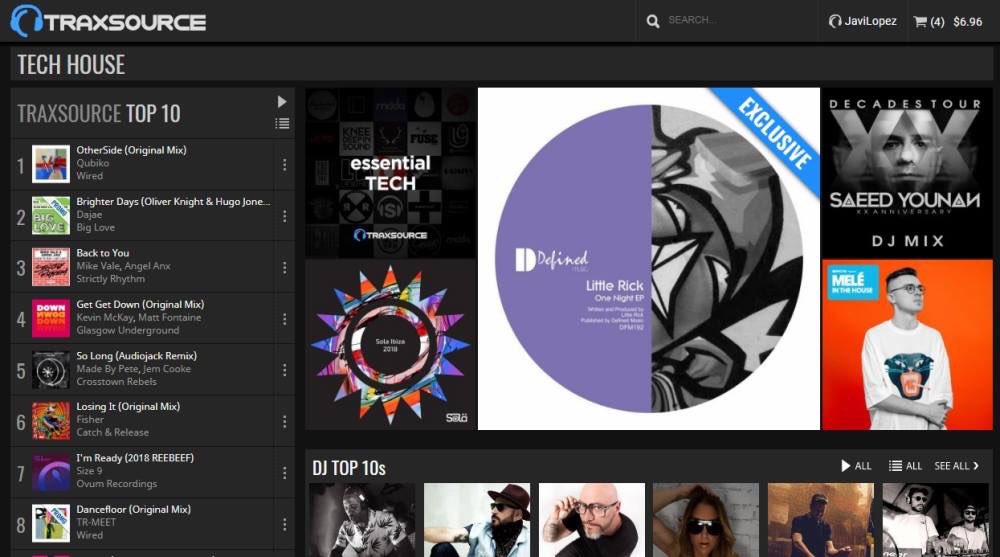Open artist TR-MEET link

pos(96,522)
